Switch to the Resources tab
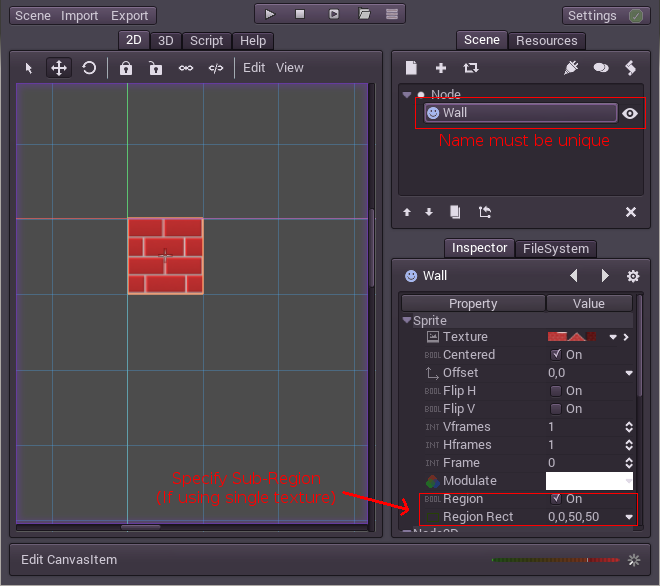 546,41
